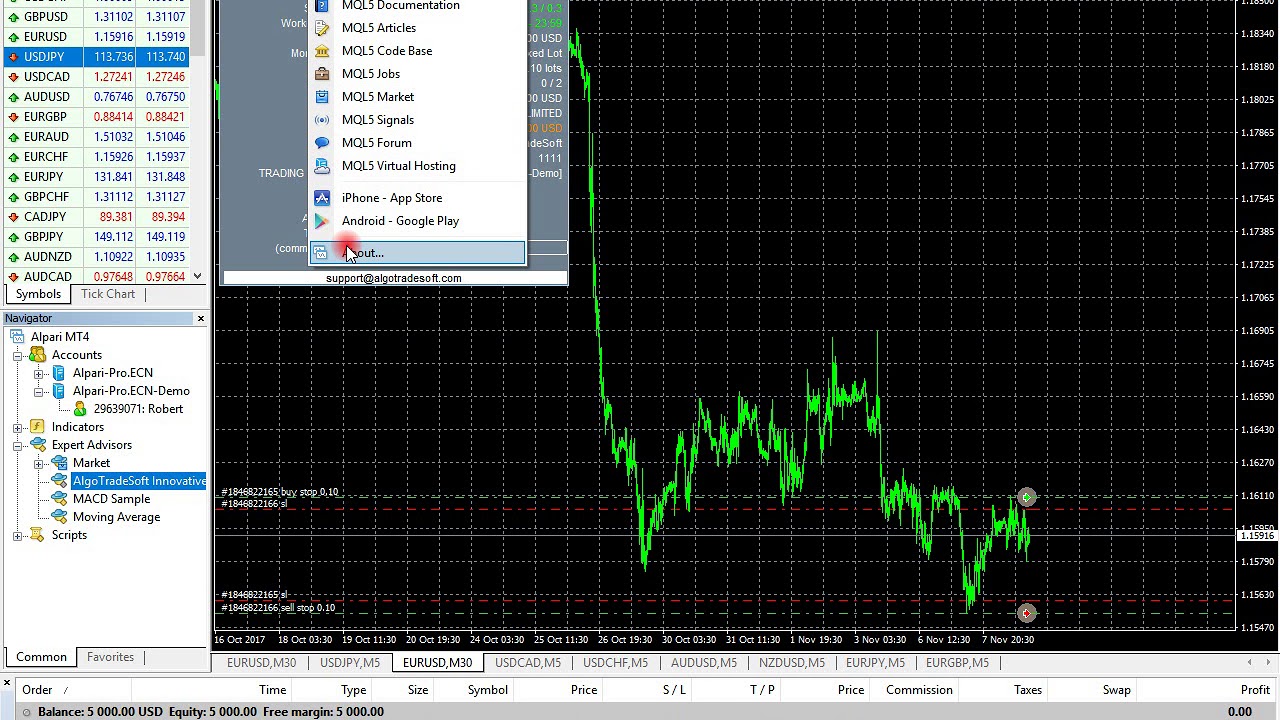This screenshot has width=1280, height=720.
Task: Close the Navigator panel
Action: [x=200, y=318]
